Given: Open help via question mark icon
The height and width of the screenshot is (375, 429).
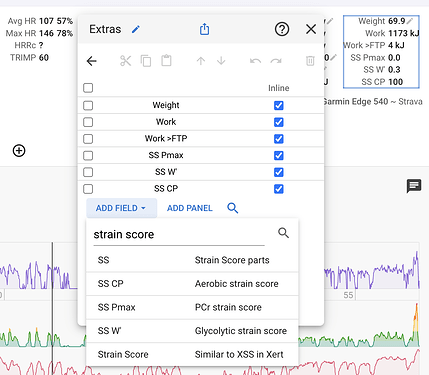Looking at the screenshot, I should (282, 29).
